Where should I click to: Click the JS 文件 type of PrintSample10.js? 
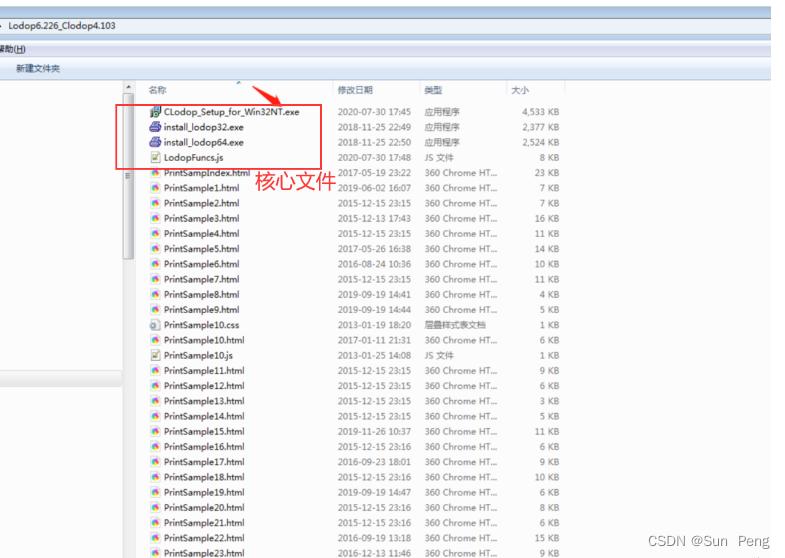tap(439, 355)
